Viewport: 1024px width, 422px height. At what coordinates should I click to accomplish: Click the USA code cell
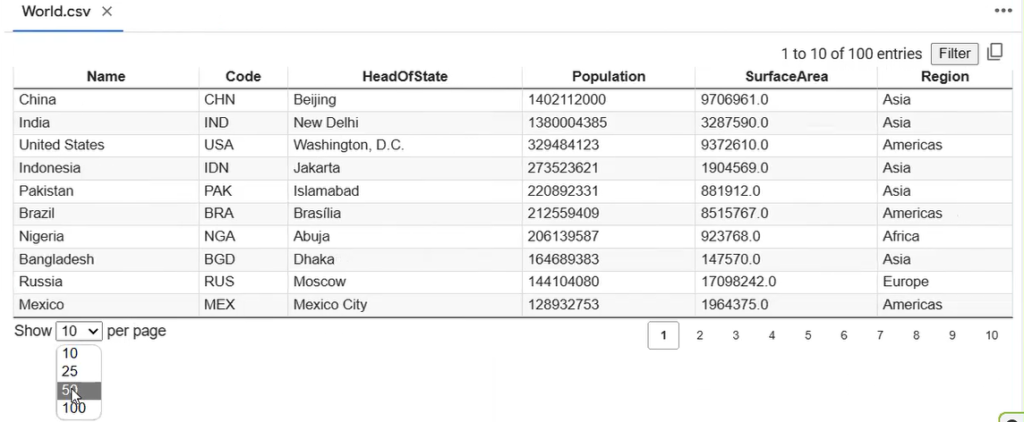coord(243,145)
